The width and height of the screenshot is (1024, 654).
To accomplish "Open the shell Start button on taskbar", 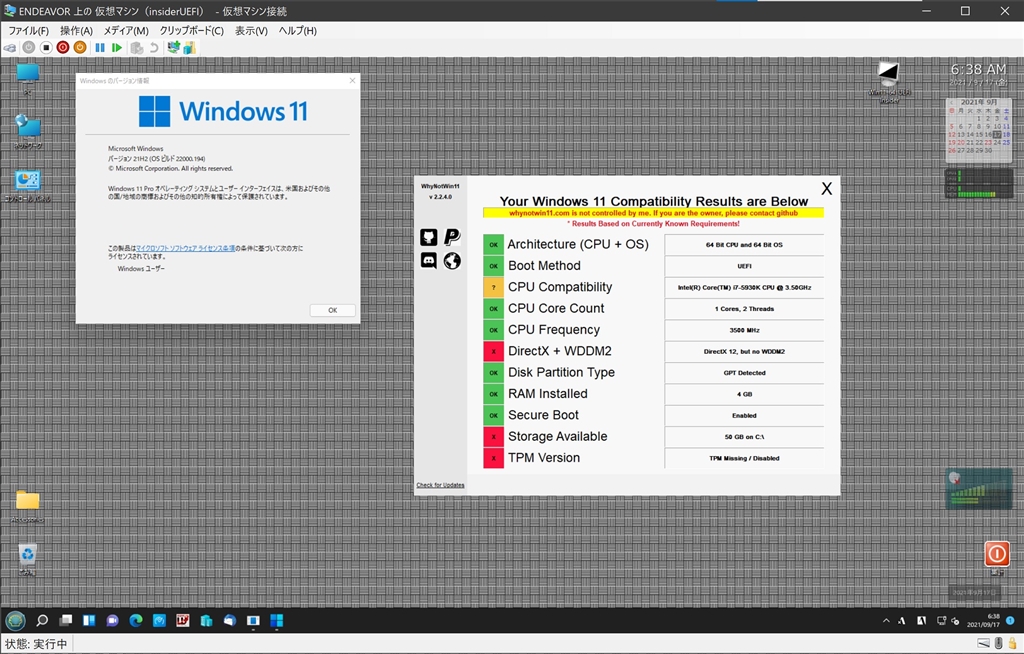I will click(x=16, y=621).
